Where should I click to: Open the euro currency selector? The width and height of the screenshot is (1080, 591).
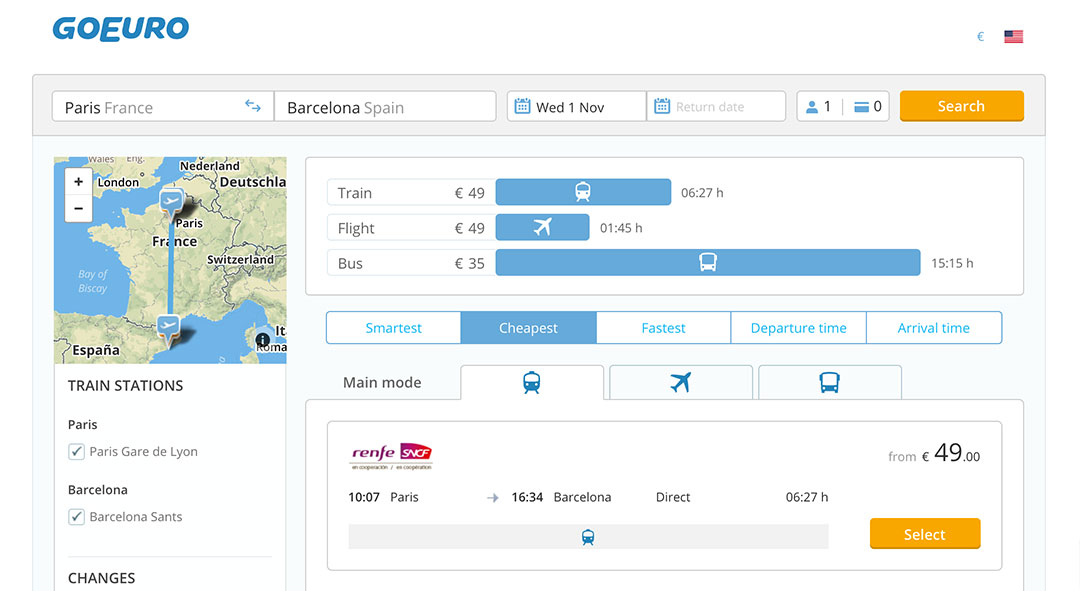tap(980, 37)
